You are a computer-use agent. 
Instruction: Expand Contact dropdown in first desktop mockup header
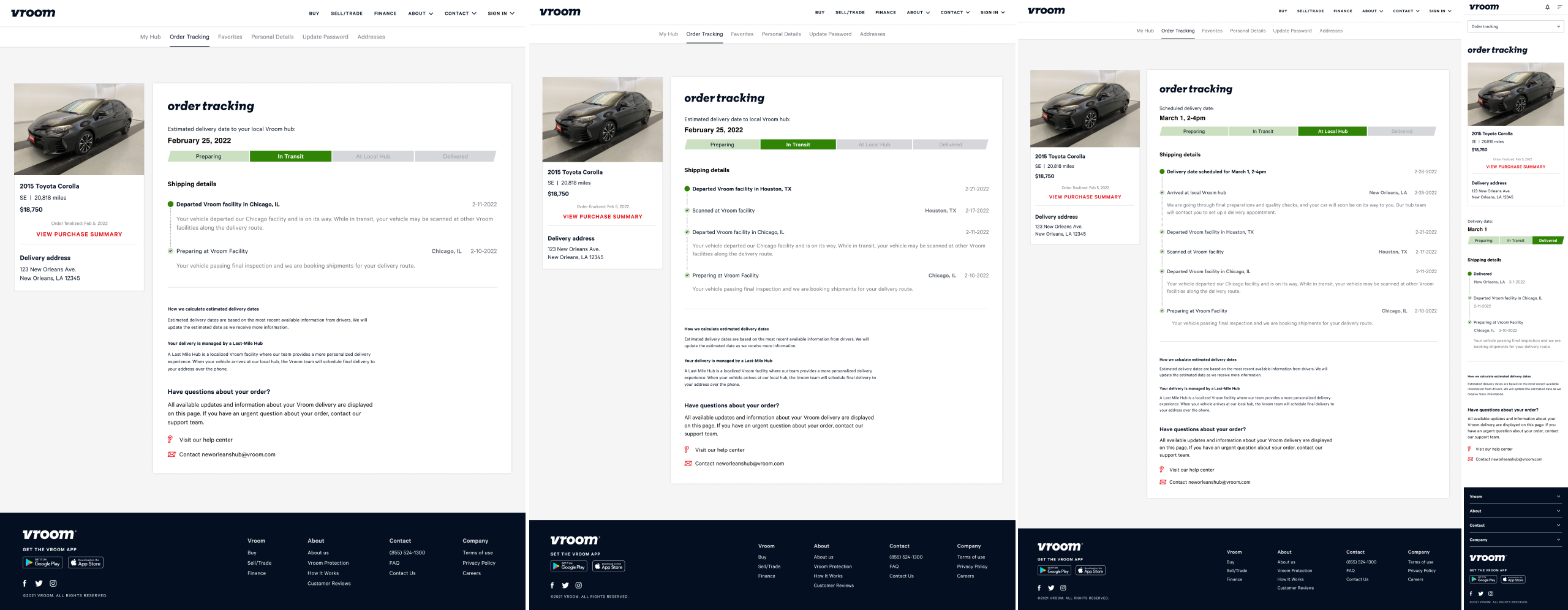461,13
